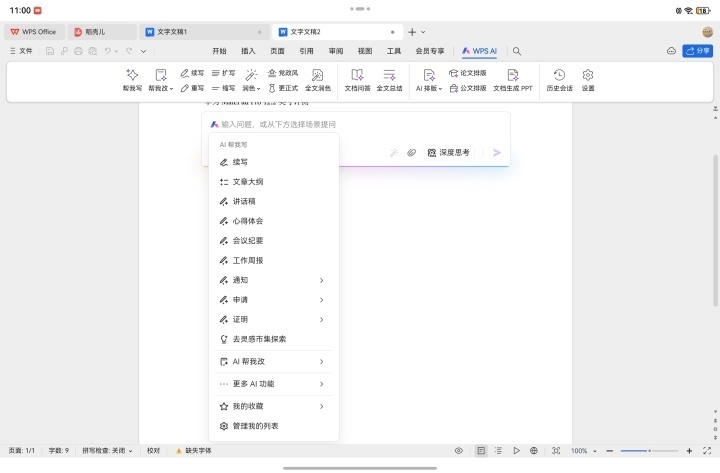Toggle the 深度思考 deep thinking button

click(x=449, y=152)
